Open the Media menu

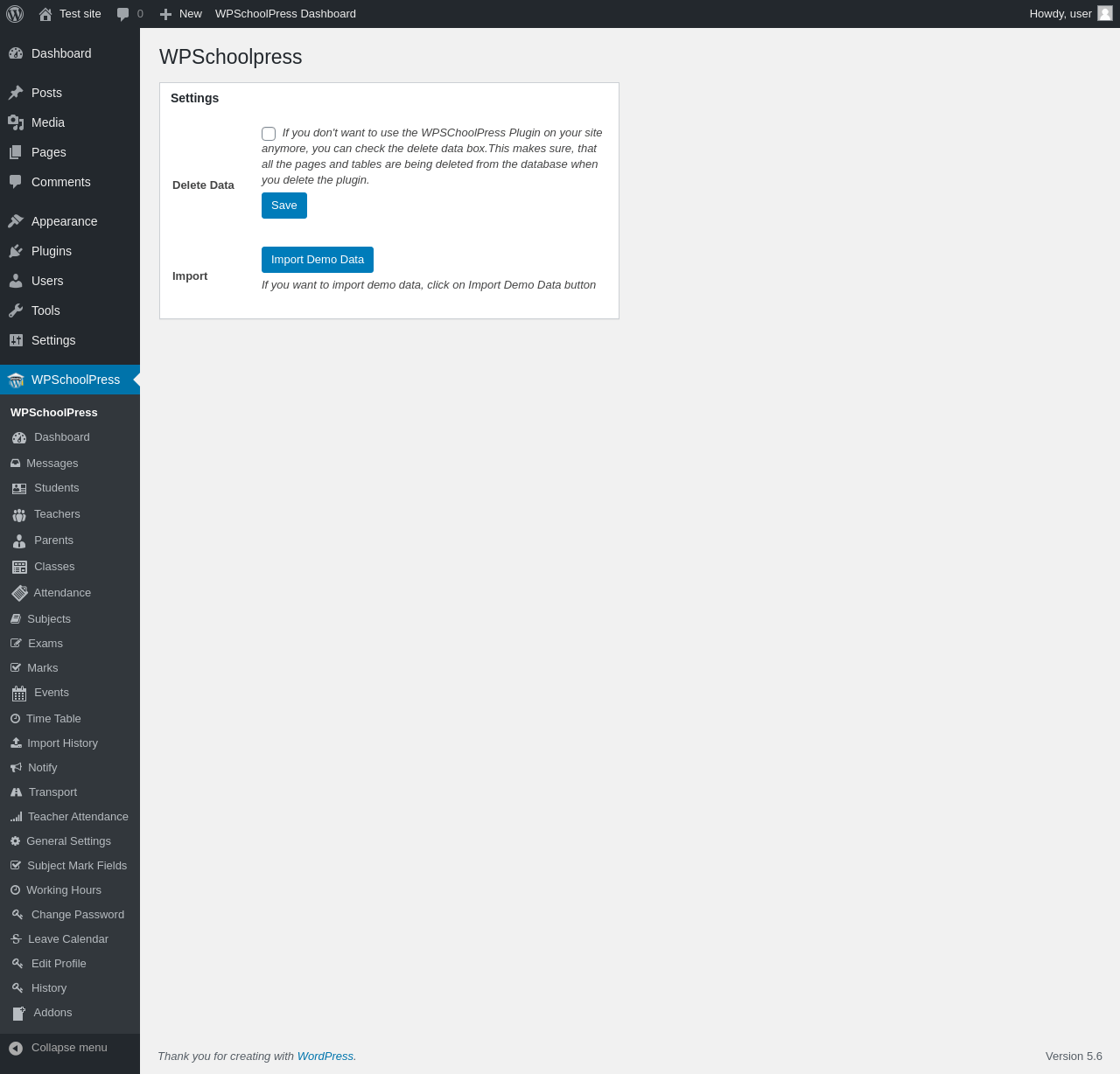[70, 122]
